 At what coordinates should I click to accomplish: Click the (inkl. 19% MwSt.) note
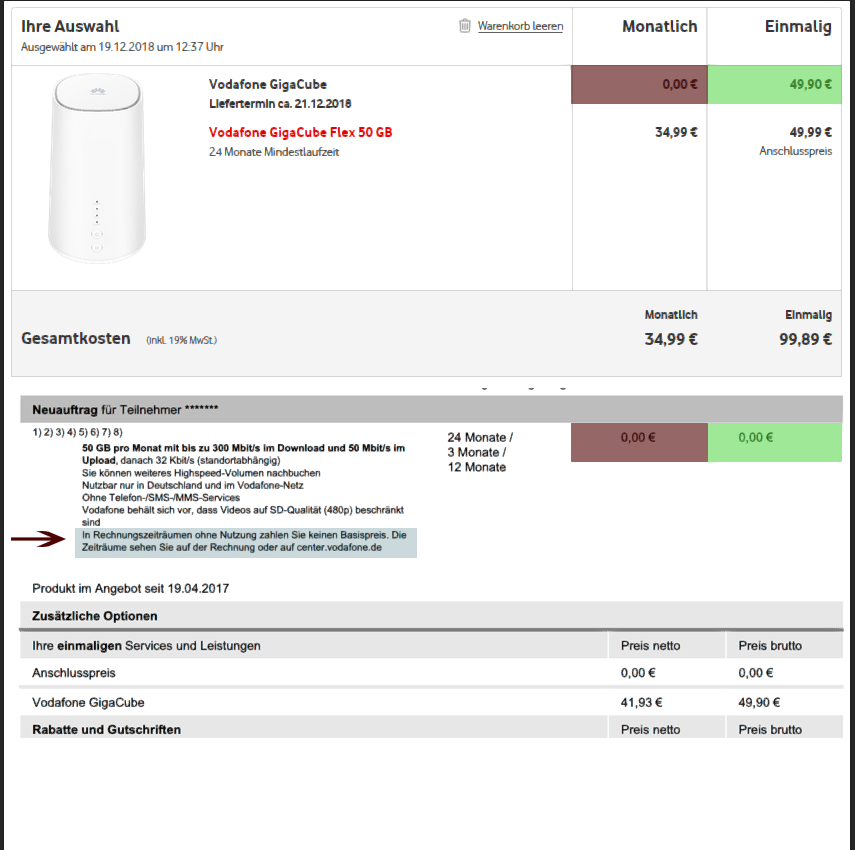point(182,340)
